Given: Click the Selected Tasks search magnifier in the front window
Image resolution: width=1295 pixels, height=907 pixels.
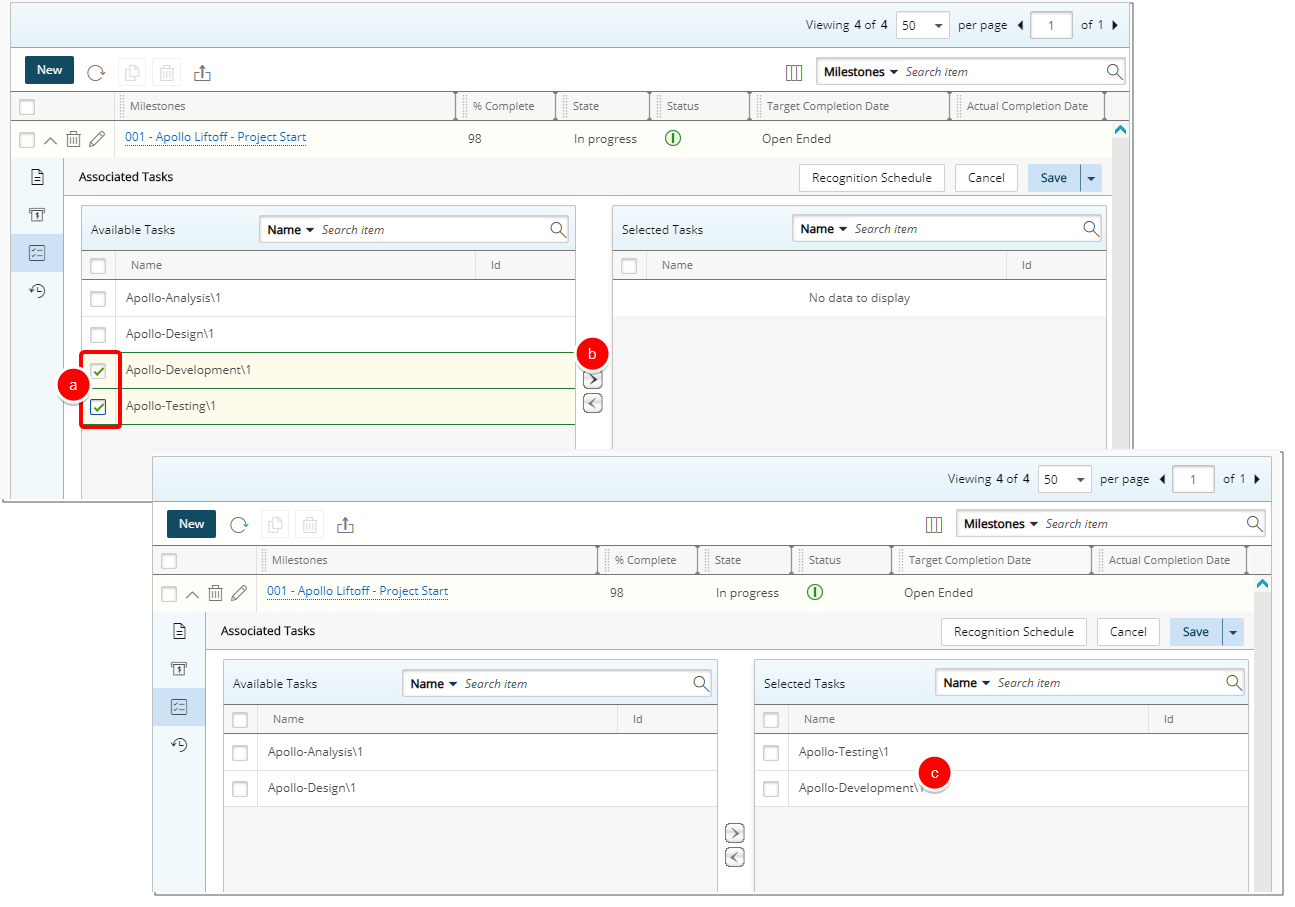Looking at the screenshot, I should coord(1234,682).
